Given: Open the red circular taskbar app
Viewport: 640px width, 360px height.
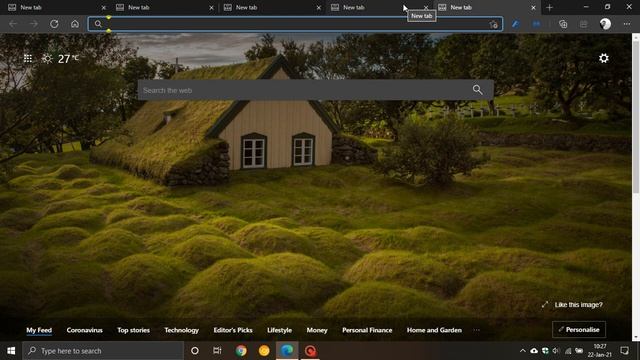Looking at the screenshot, I should click(x=310, y=351).
